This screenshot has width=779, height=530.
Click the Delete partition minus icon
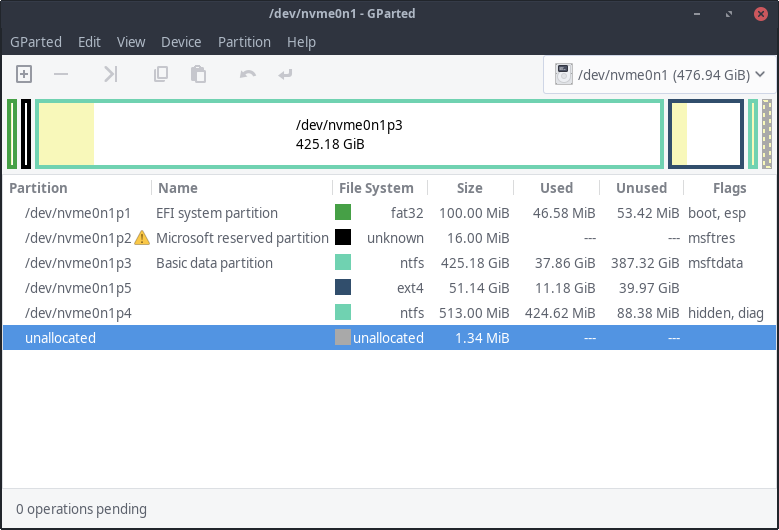click(x=61, y=75)
